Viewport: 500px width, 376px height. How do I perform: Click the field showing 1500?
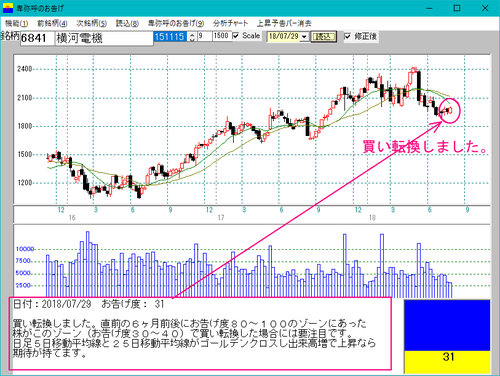pos(222,36)
